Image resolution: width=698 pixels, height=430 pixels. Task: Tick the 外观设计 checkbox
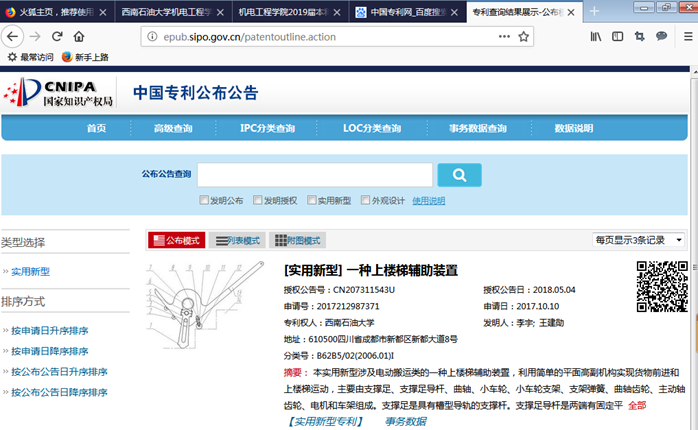tap(364, 200)
